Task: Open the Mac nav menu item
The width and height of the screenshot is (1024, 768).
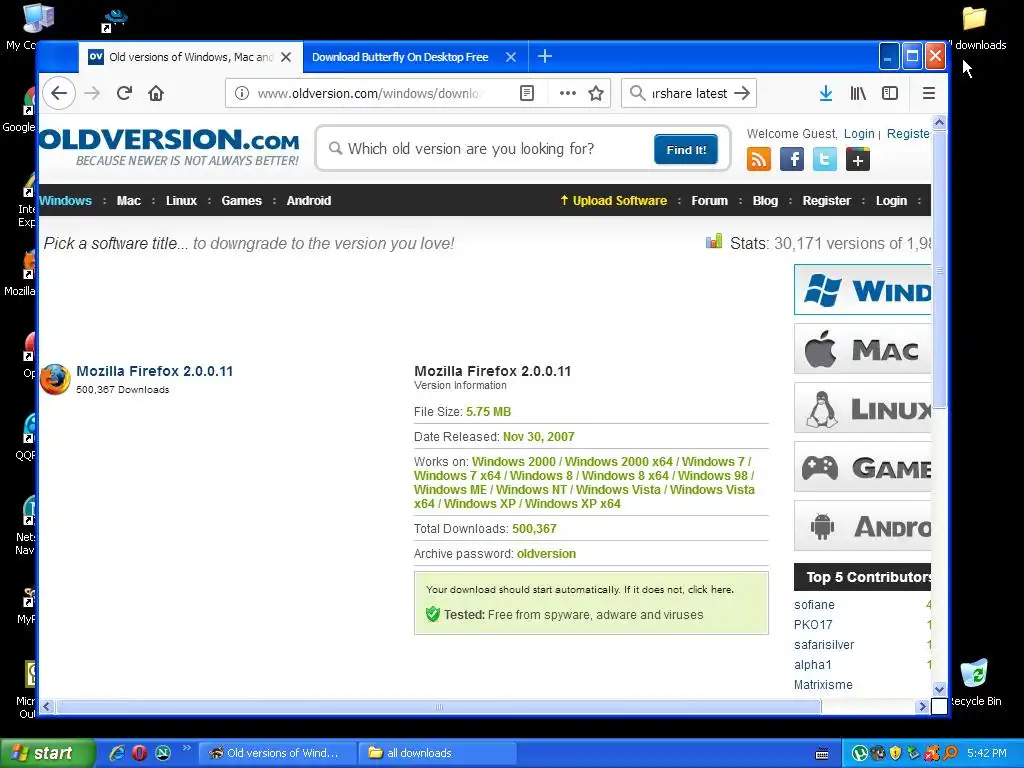Action: point(129,200)
